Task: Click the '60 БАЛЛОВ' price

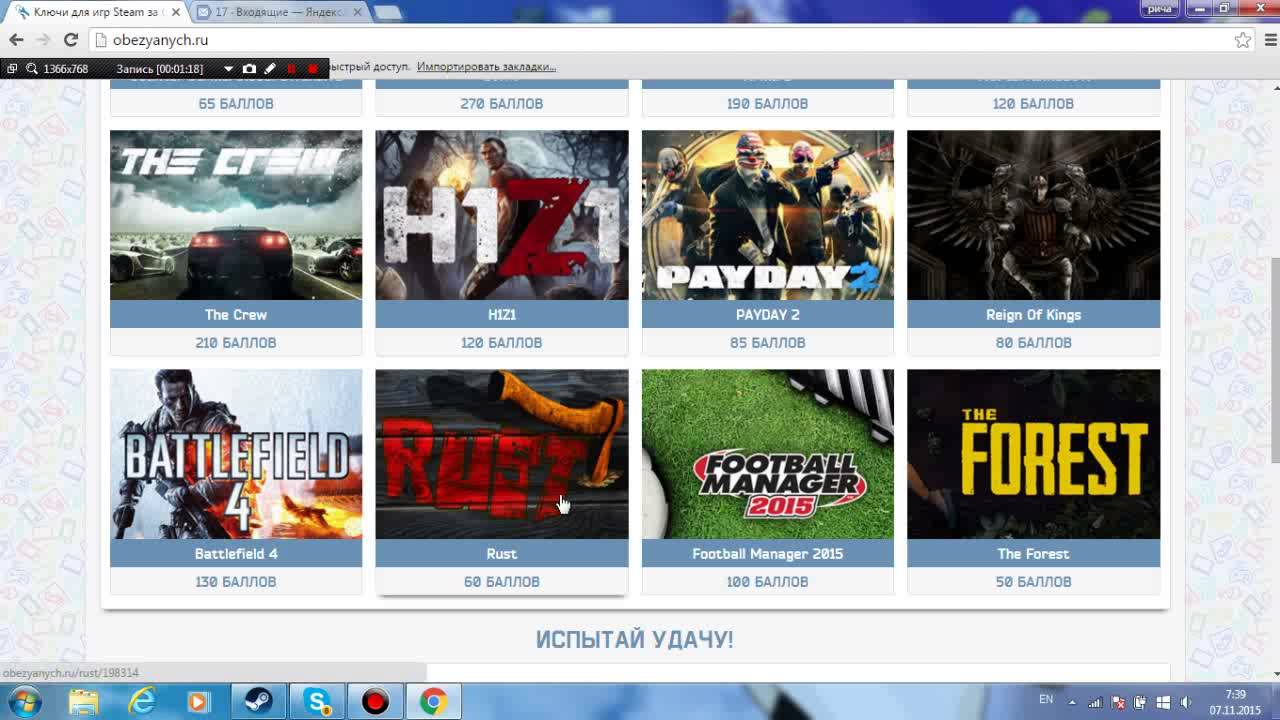Action: tap(502, 581)
